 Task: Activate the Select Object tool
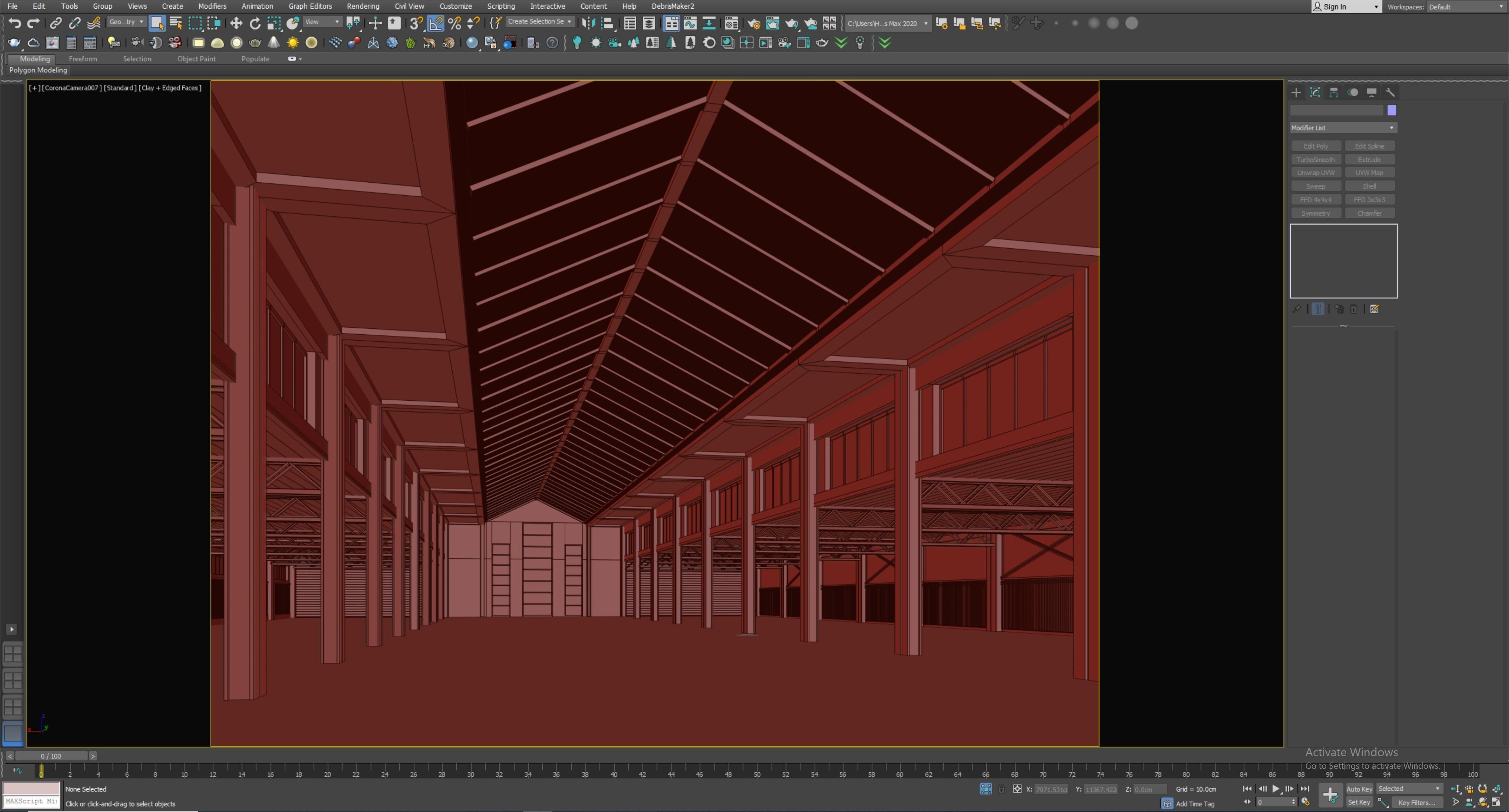click(157, 24)
